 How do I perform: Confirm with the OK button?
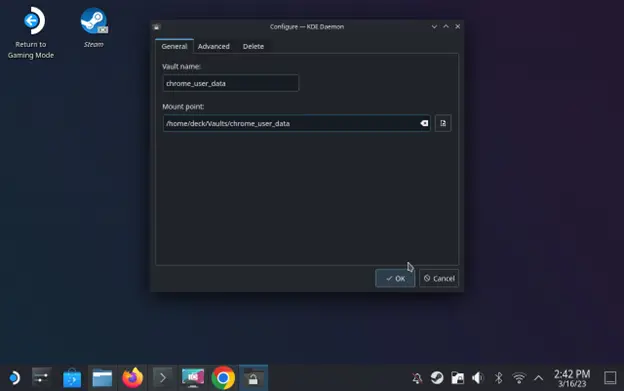(x=395, y=278)
